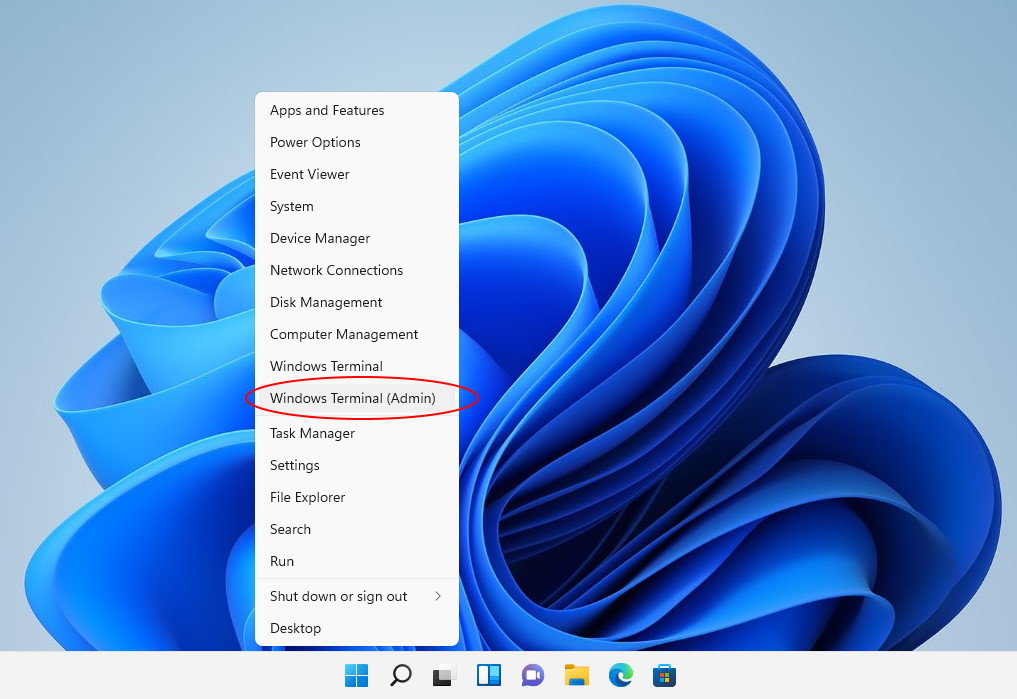Open Windows Terminal (Admin)
1017x699 pixels.
click(x=352, y=398)
